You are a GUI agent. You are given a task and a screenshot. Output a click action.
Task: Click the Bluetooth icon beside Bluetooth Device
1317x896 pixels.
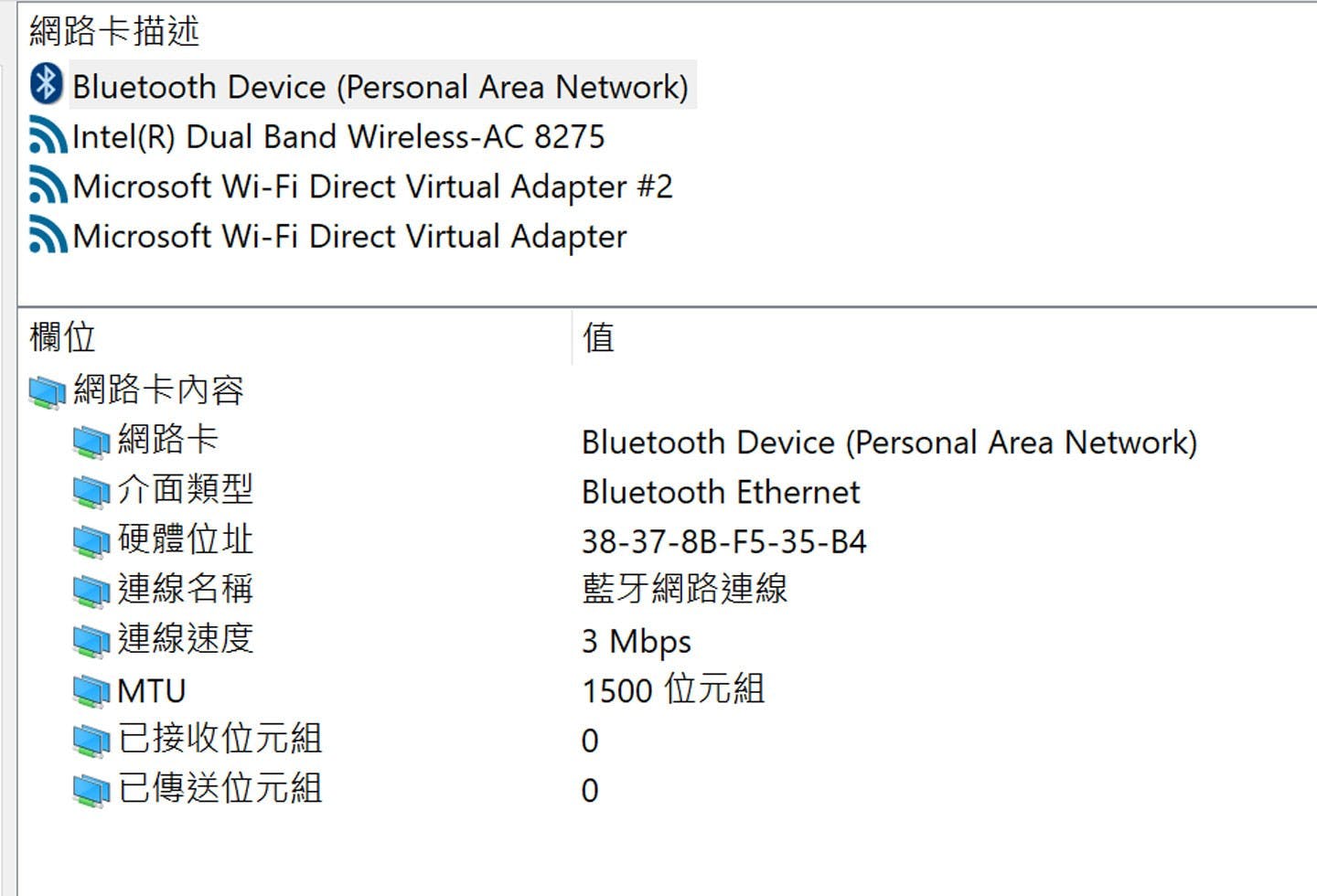[46, 85]
